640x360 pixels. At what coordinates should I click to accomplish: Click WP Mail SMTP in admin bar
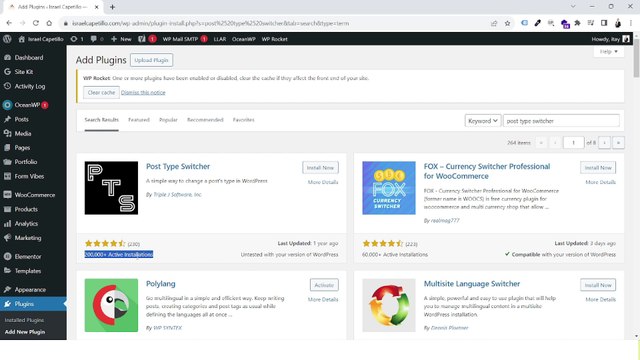(180, 39)
